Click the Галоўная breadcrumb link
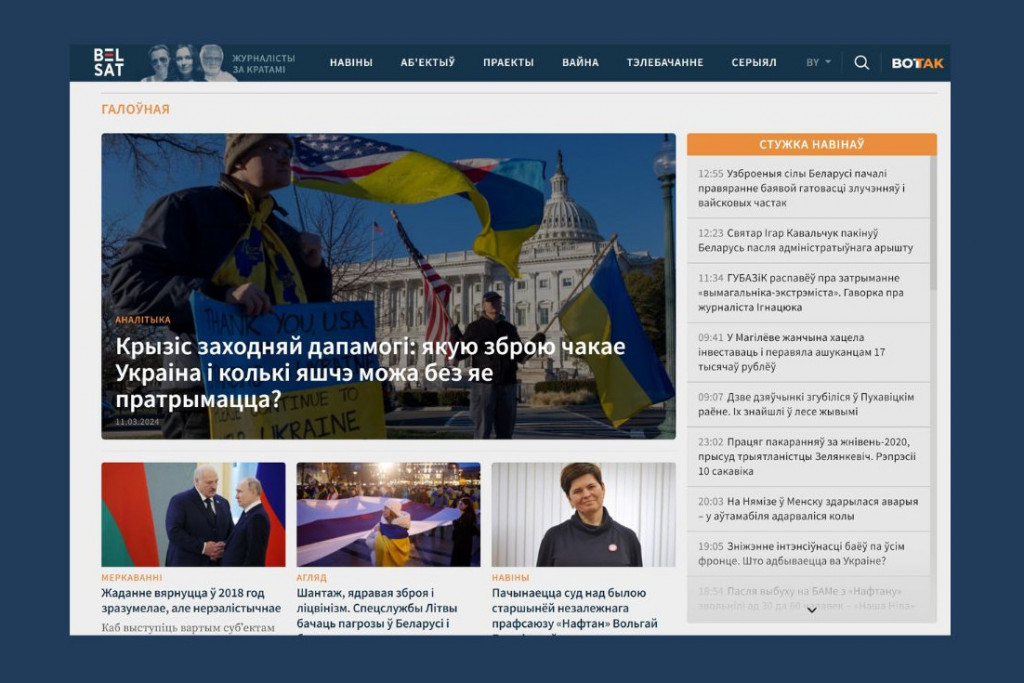 (135, 109)
